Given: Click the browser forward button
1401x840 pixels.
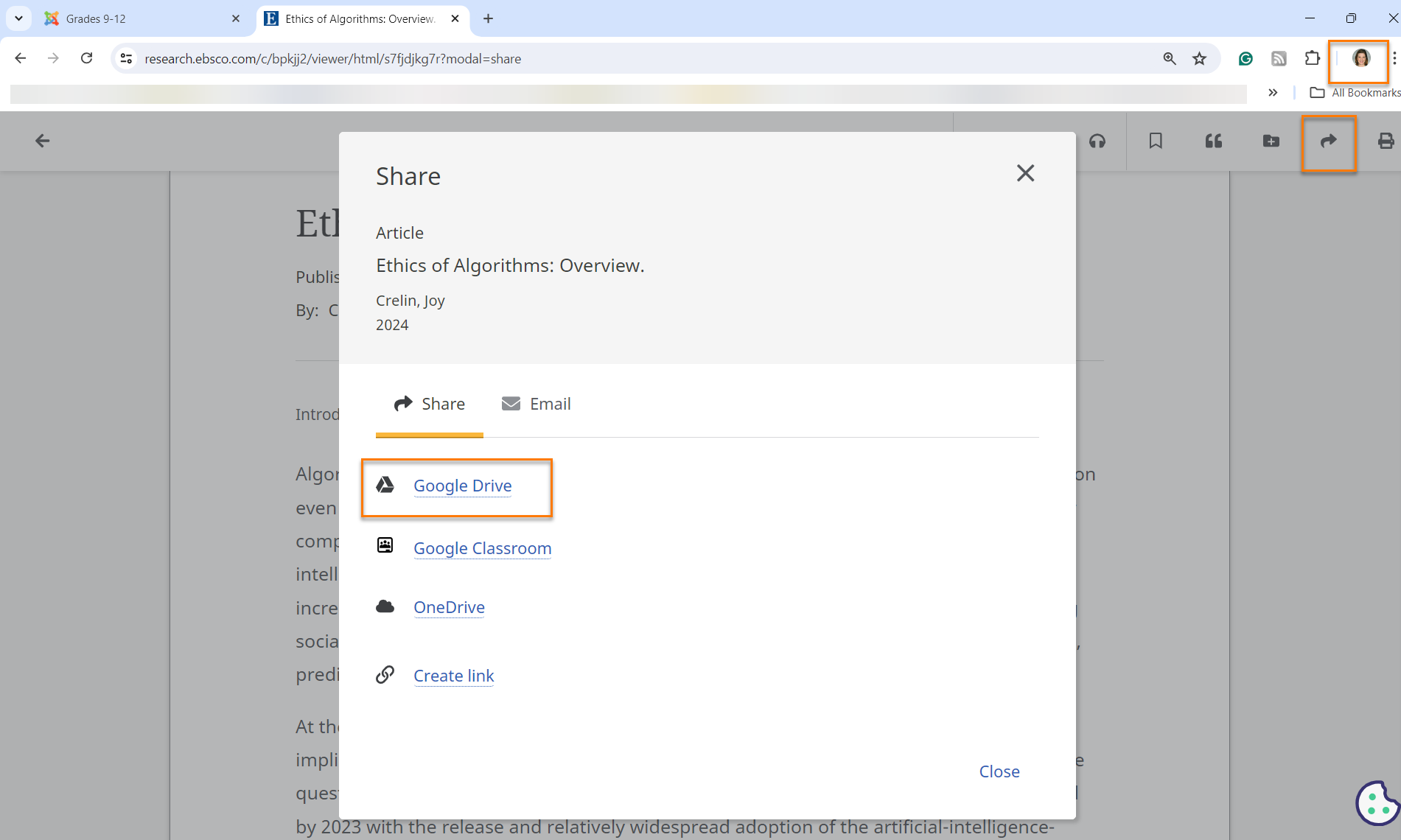Looking at the screenshot, I should tap(53, 58).
